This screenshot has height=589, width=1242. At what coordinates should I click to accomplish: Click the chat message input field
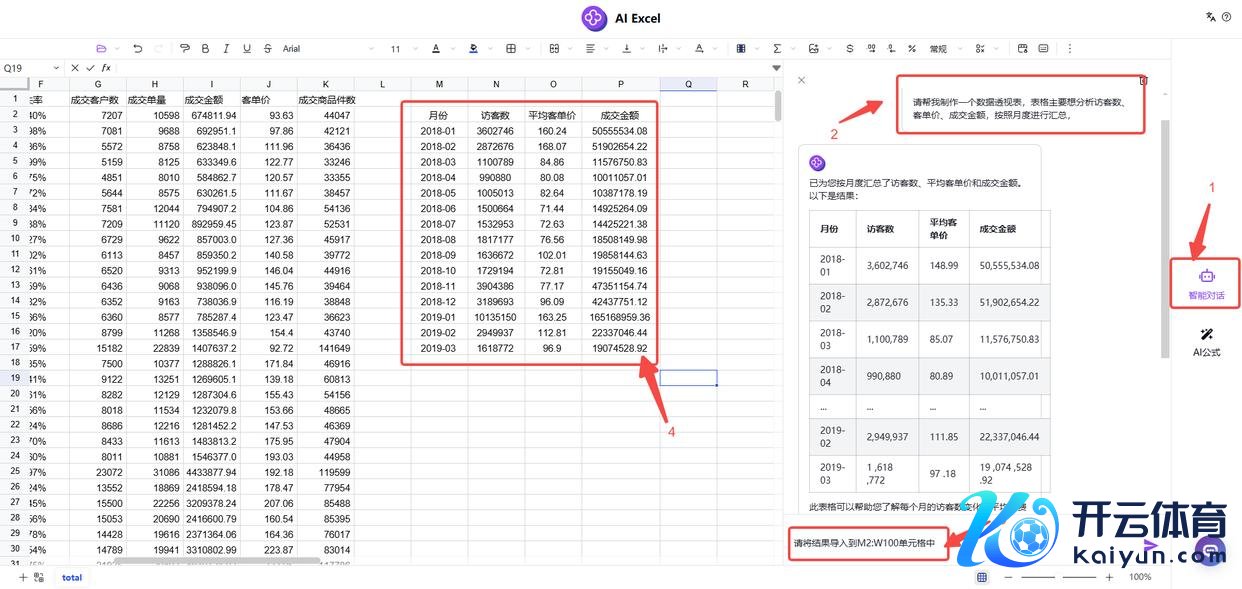[x=866, y=543]
